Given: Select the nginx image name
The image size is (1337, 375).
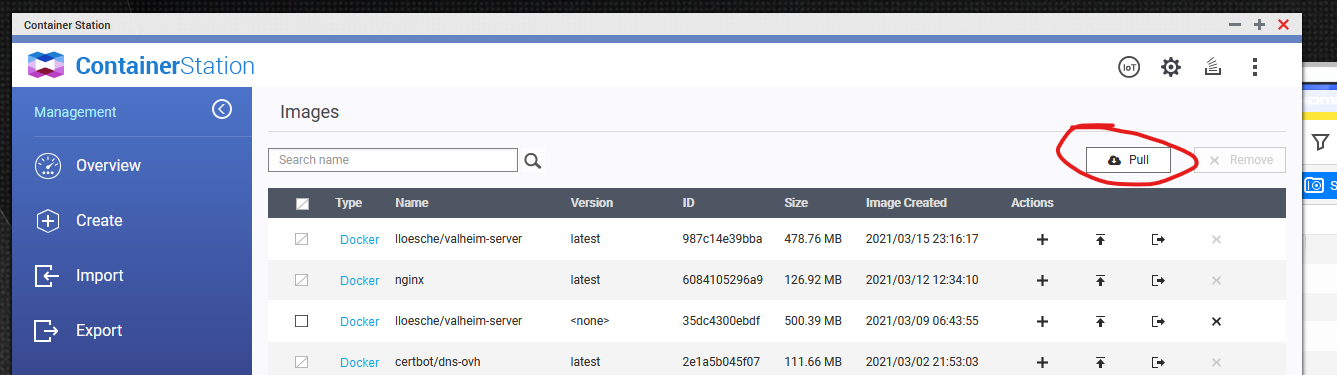Looking at the screenshot, I should [409, 280].
